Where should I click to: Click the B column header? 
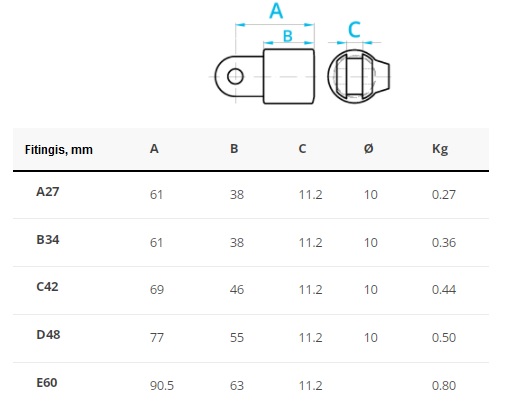point(234,149)
